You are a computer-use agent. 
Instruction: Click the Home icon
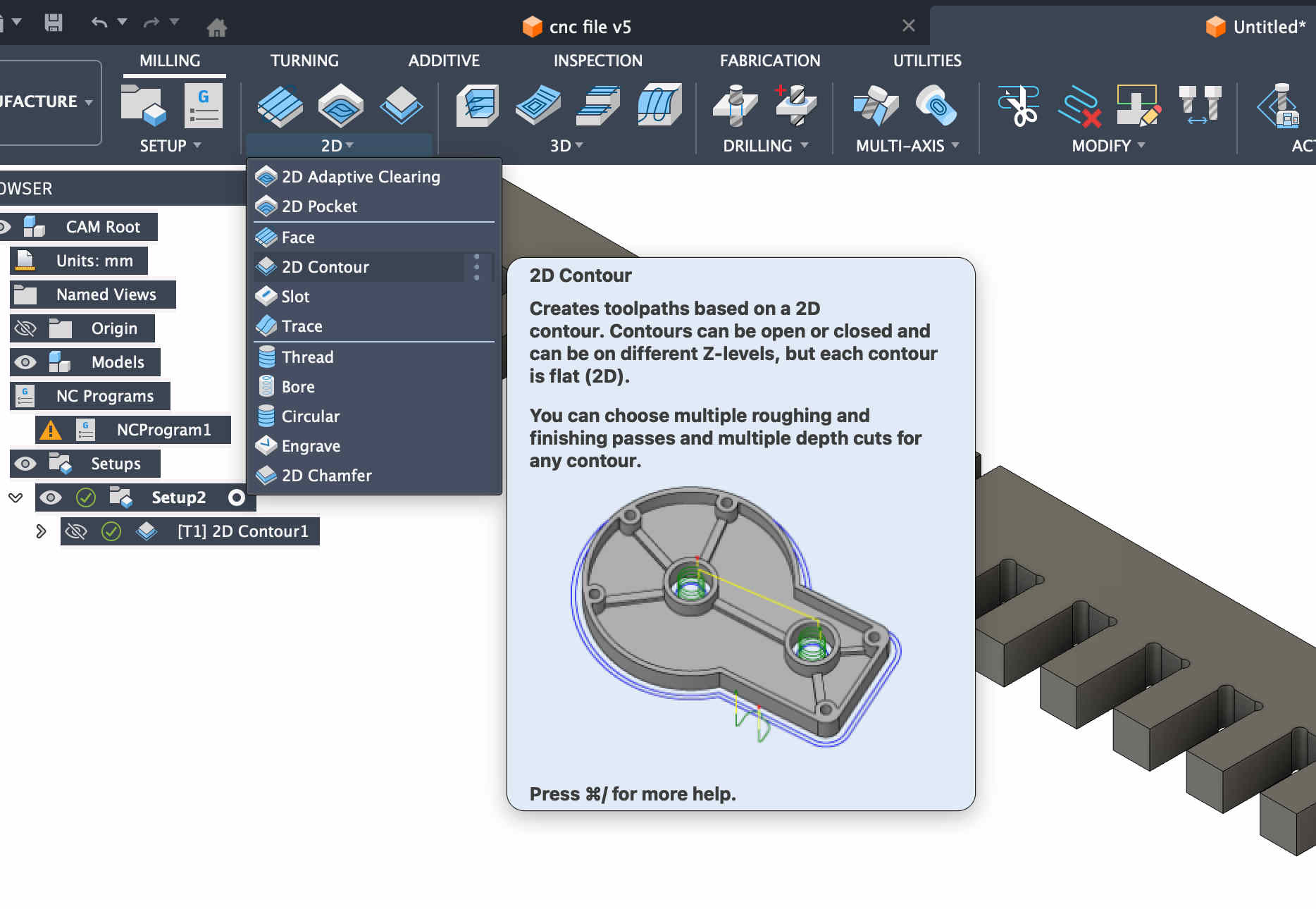[216, 27]
